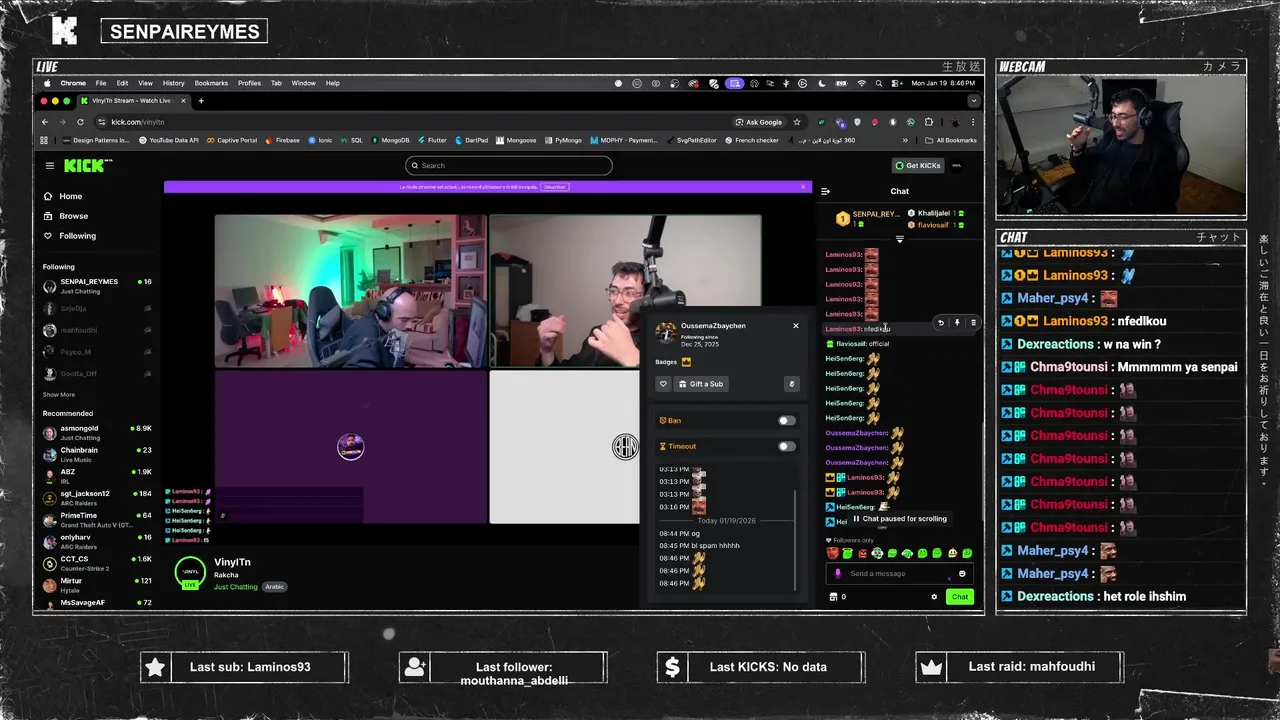The height and width of the screenshot is (720, 1280).
Task: Open ABZ recommended channel
Action: pyautogui.click(x=96, y=476)
